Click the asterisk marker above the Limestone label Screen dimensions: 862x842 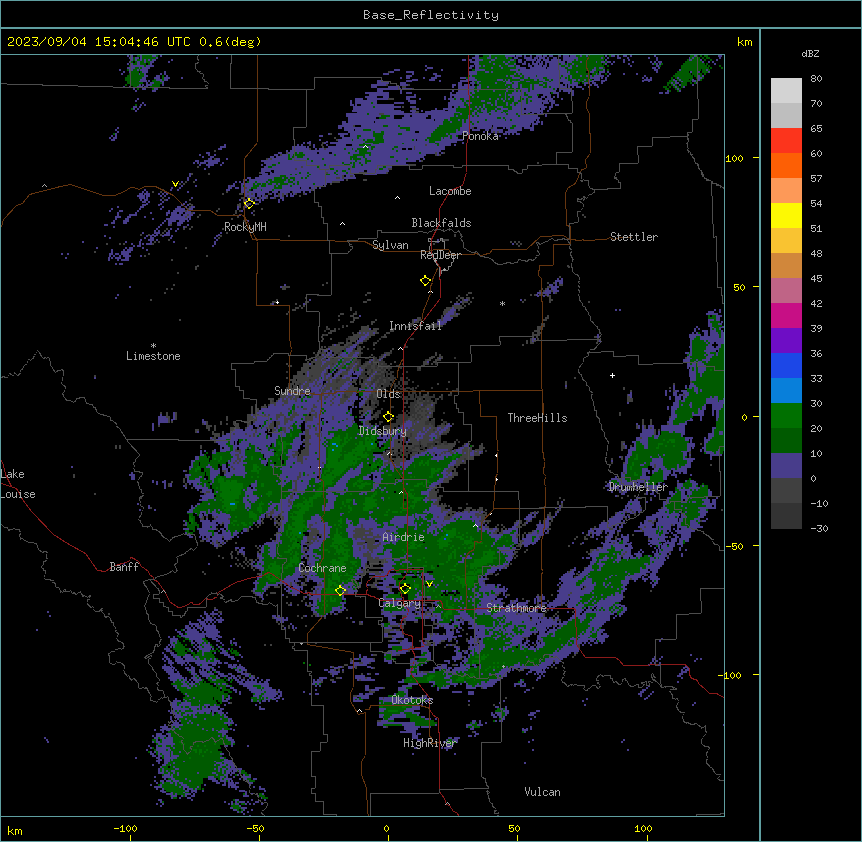[153, 346]
